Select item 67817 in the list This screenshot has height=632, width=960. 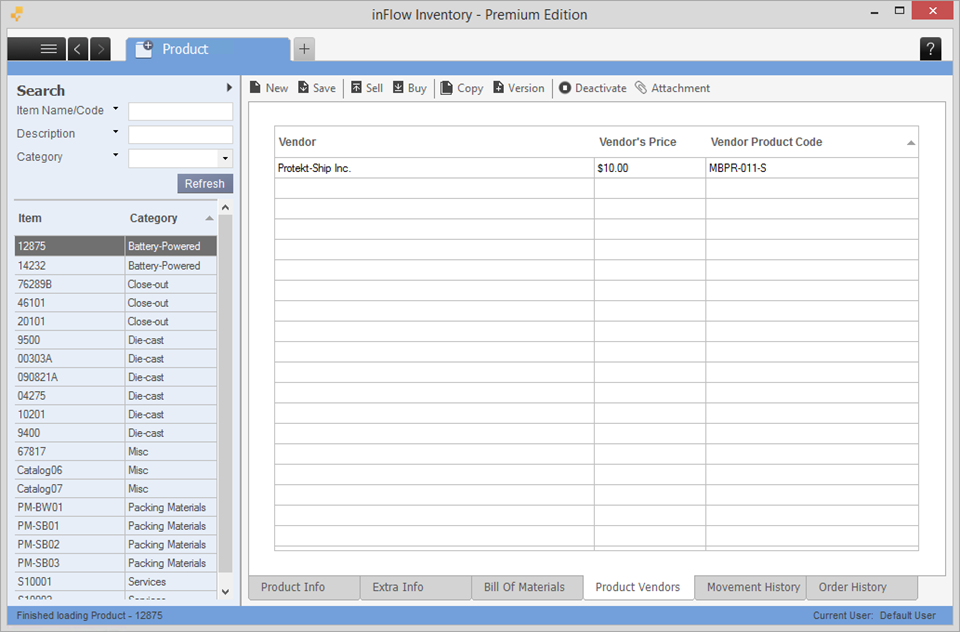pos(116,451)
